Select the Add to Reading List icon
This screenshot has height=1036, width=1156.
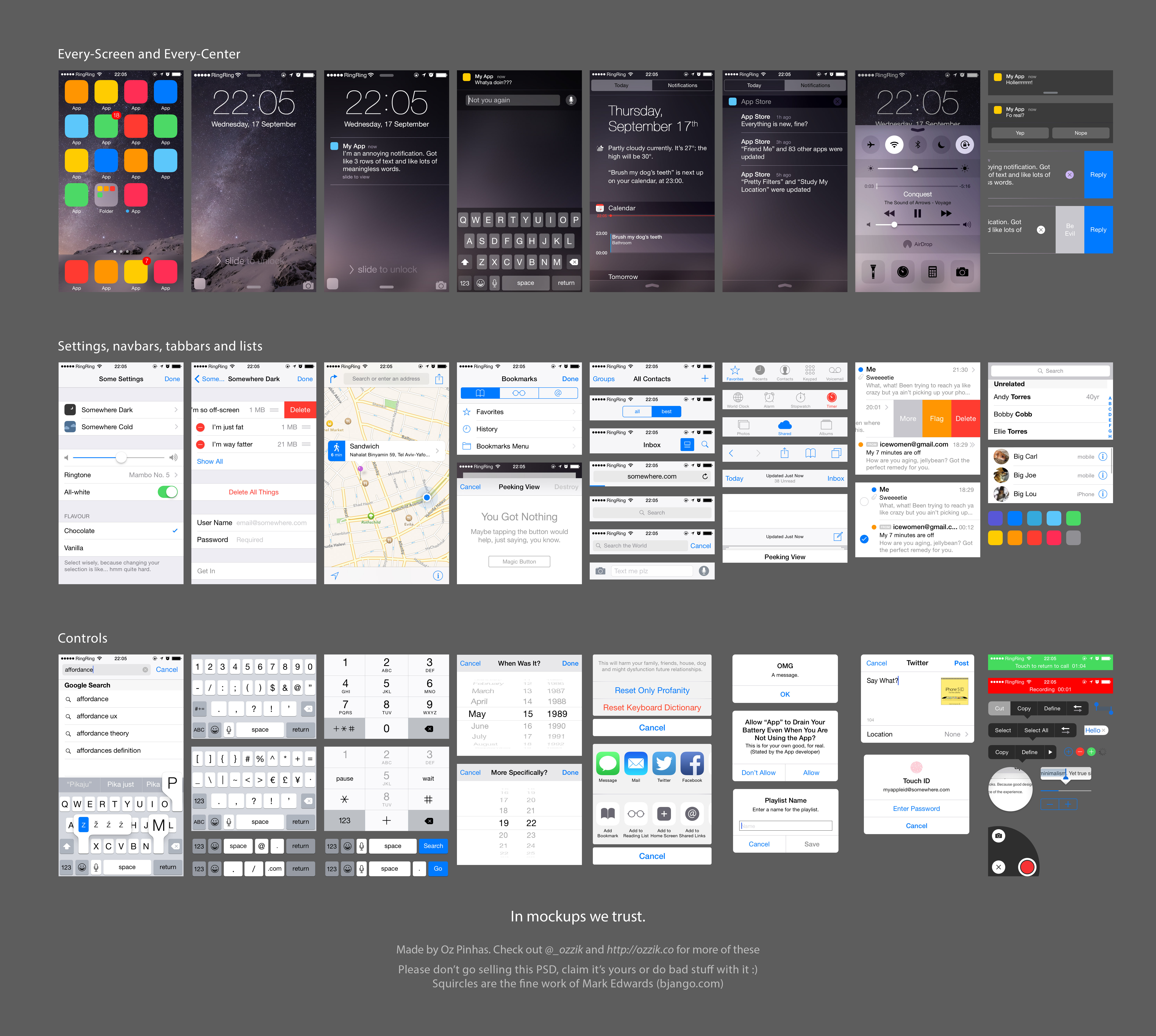click(636, 814)
